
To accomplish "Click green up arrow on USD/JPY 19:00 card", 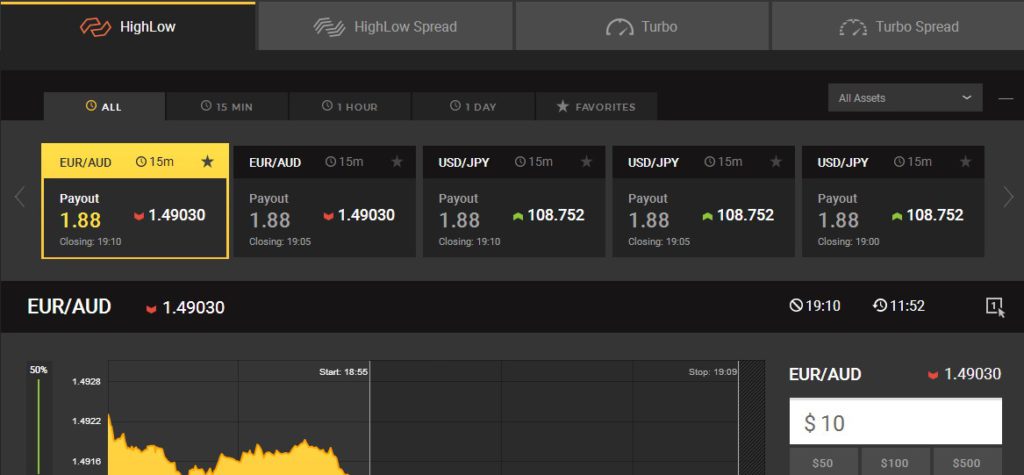I will point(897,216).
